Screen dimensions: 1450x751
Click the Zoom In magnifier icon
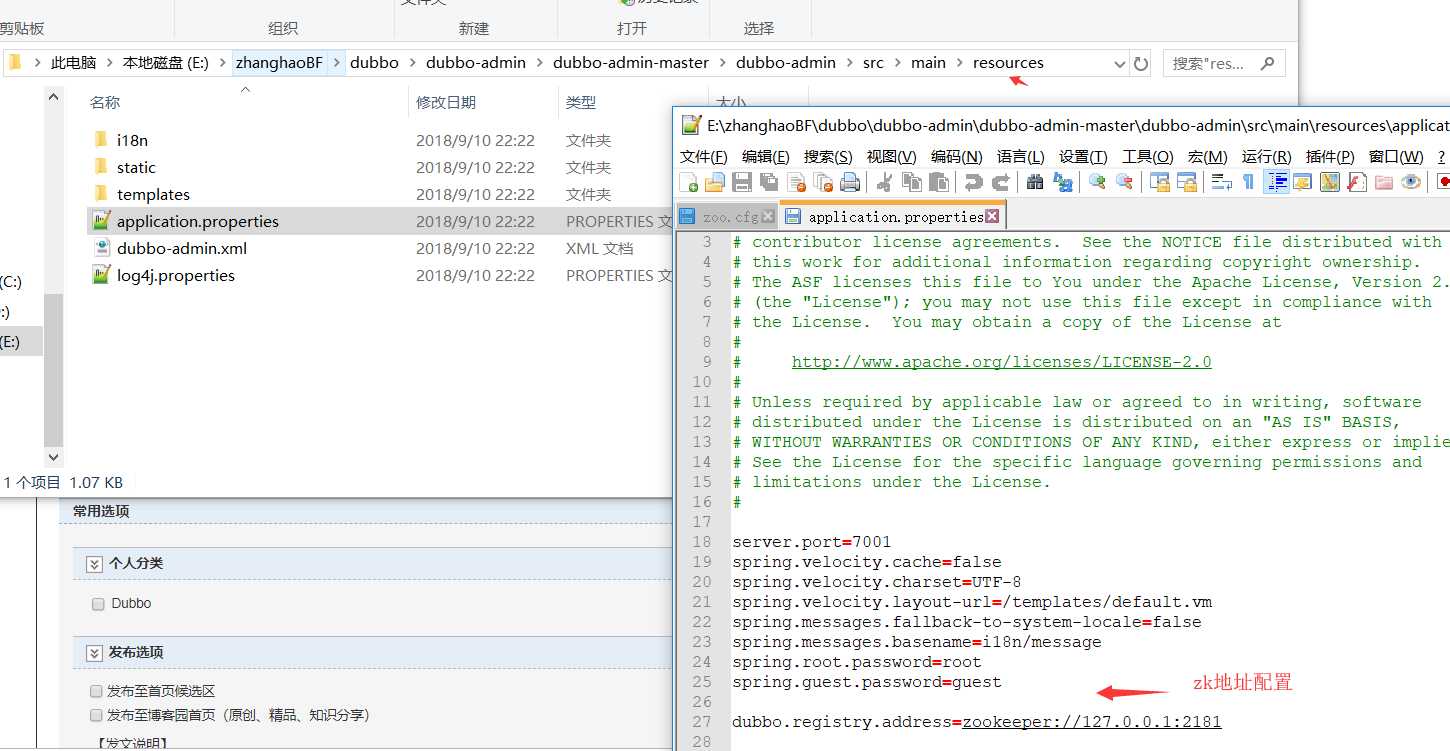tap(1098, 182)
